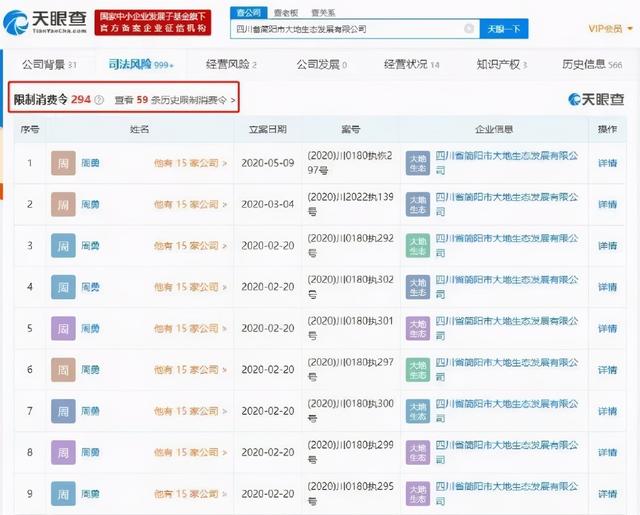The height and width of the screenshot is (515, 640).
Task: Open 详情 for case 川0180执297号 in row 6
Action: [x=607, y=370]
